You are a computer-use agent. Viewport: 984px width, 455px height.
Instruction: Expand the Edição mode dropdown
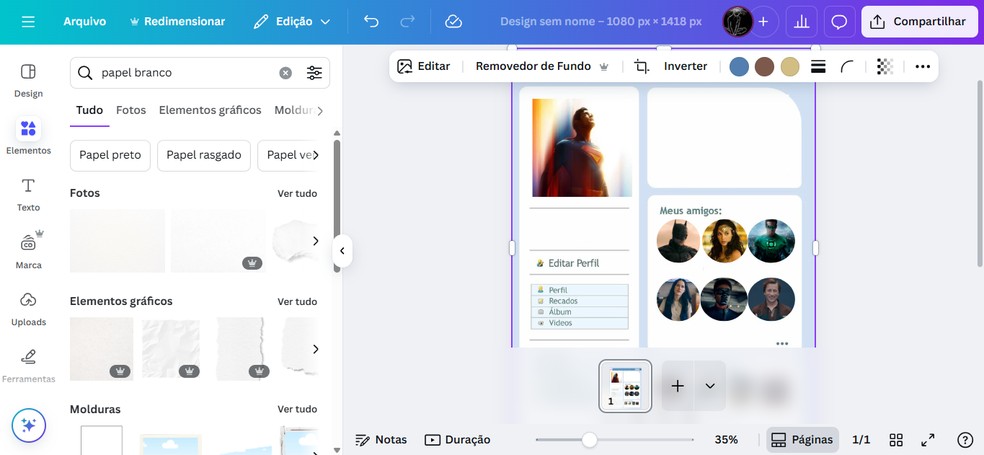[x=292, y=22]
